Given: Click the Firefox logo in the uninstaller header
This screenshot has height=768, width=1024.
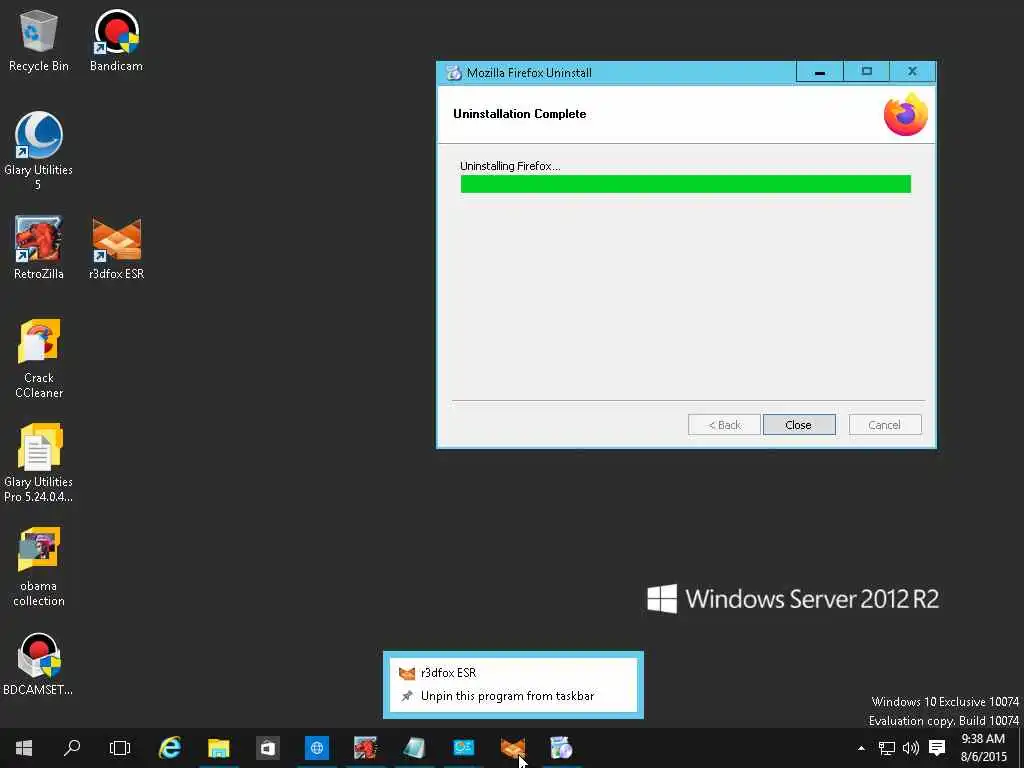Looking at the screenshot, I should pyautogui.click(x=906, y=114).
